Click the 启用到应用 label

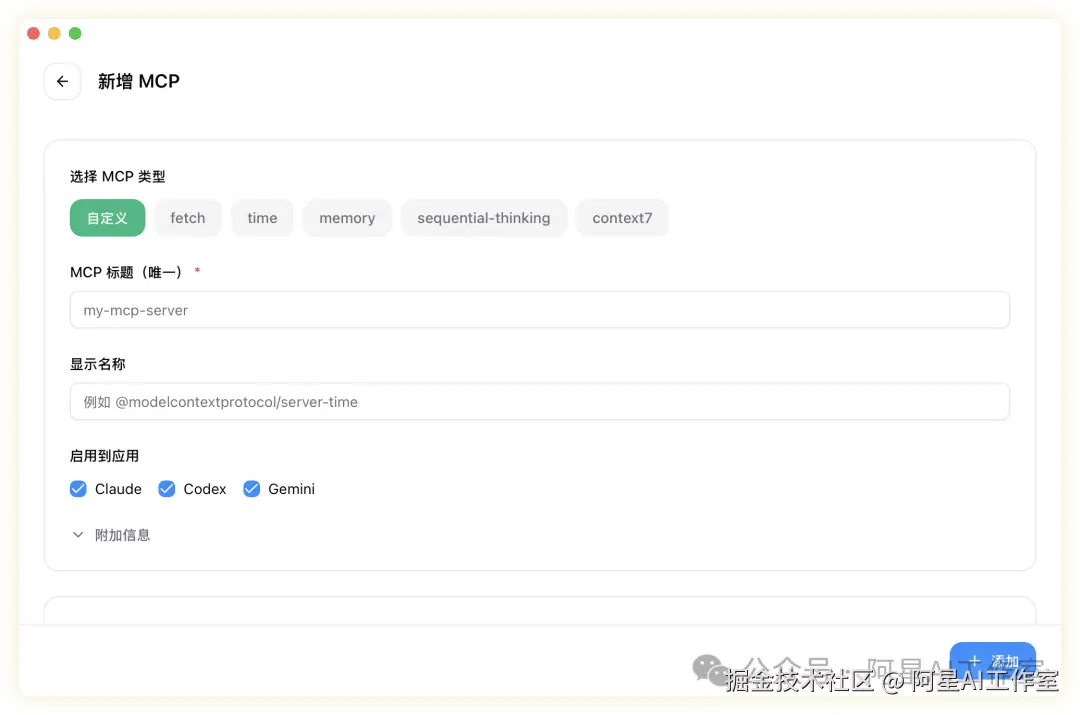[104, 456]
